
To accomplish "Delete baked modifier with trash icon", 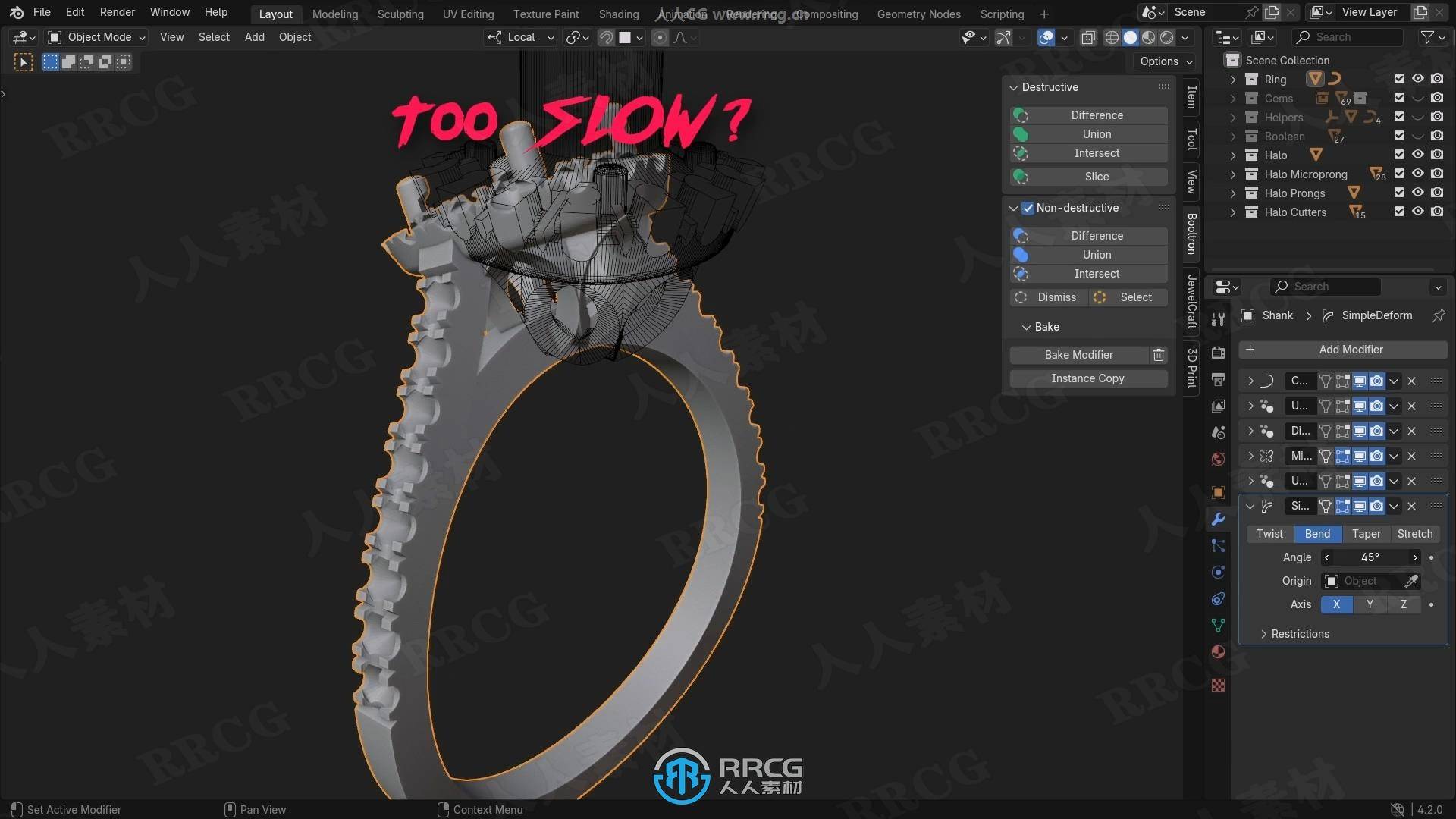I will click(x=1159, y=355).
